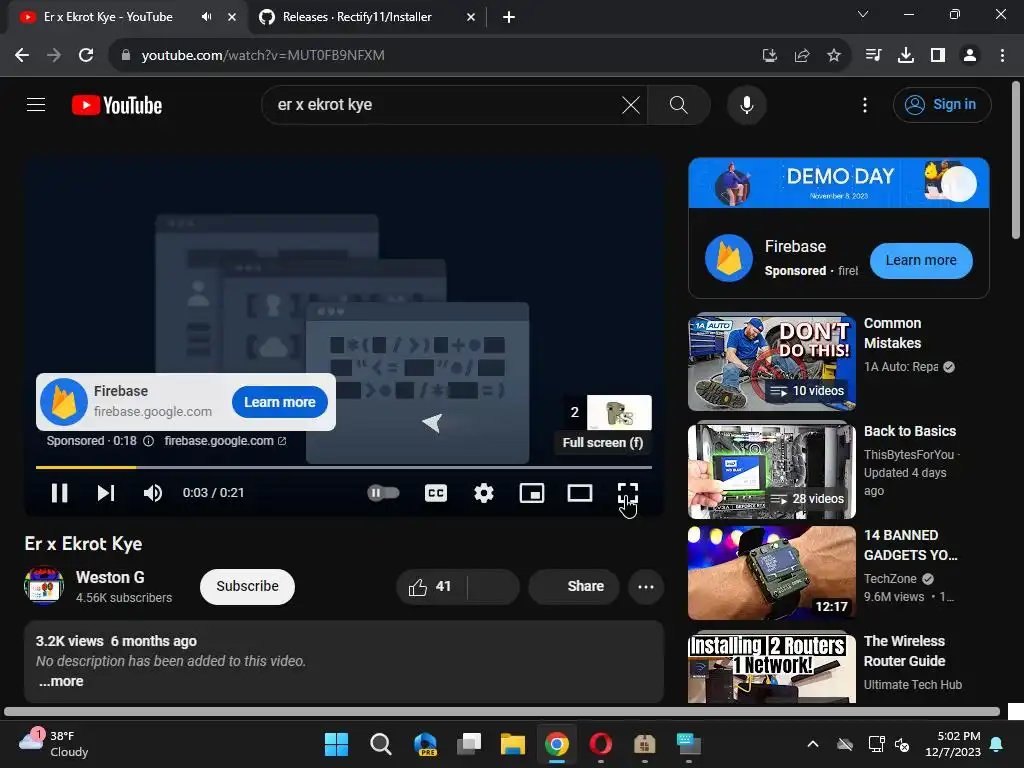This screenshot has height=768, width=1024.
Task: Toggle the autoplay switch
Action: point(383,492)
